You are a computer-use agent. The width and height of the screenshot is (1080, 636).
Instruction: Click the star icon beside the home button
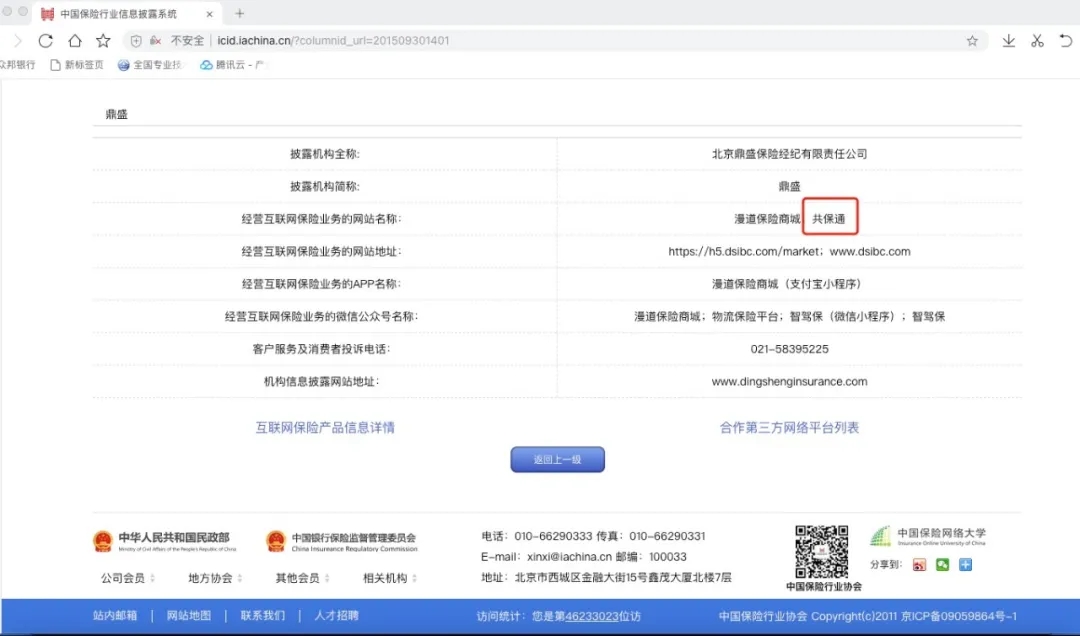coord(103,41)
